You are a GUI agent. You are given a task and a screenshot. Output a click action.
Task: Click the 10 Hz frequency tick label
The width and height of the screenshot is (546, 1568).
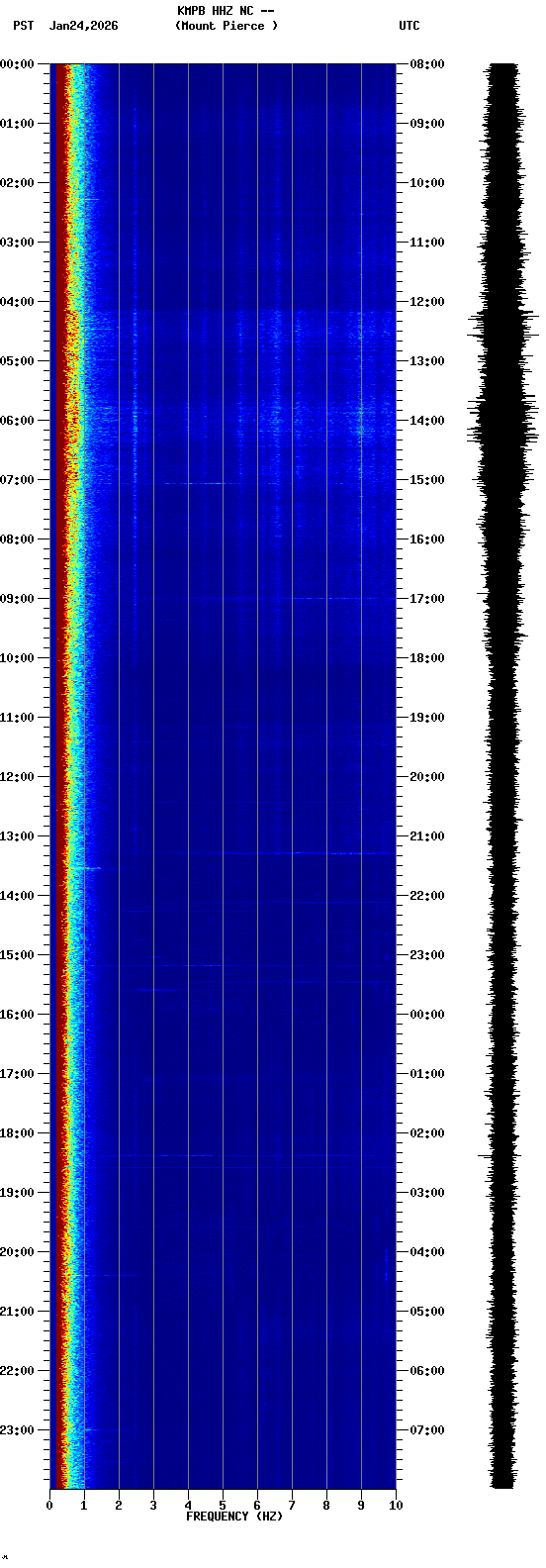coord(396,1506)
